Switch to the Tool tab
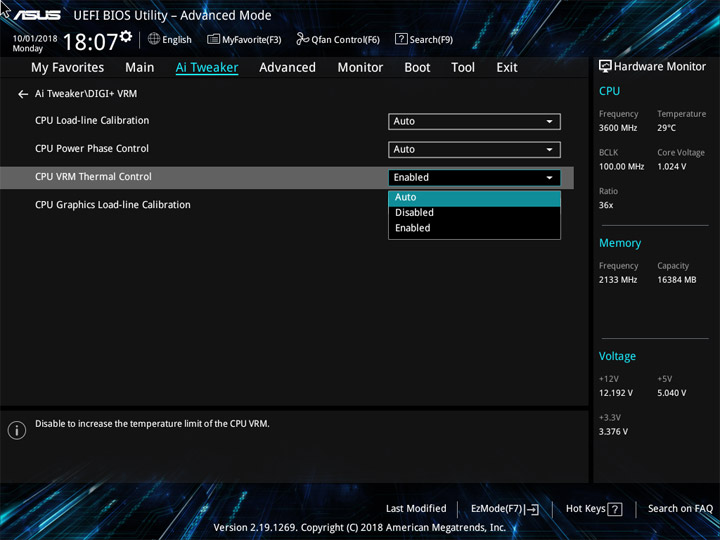Viewport: 720px width, 540px height. tap(463, 68)
